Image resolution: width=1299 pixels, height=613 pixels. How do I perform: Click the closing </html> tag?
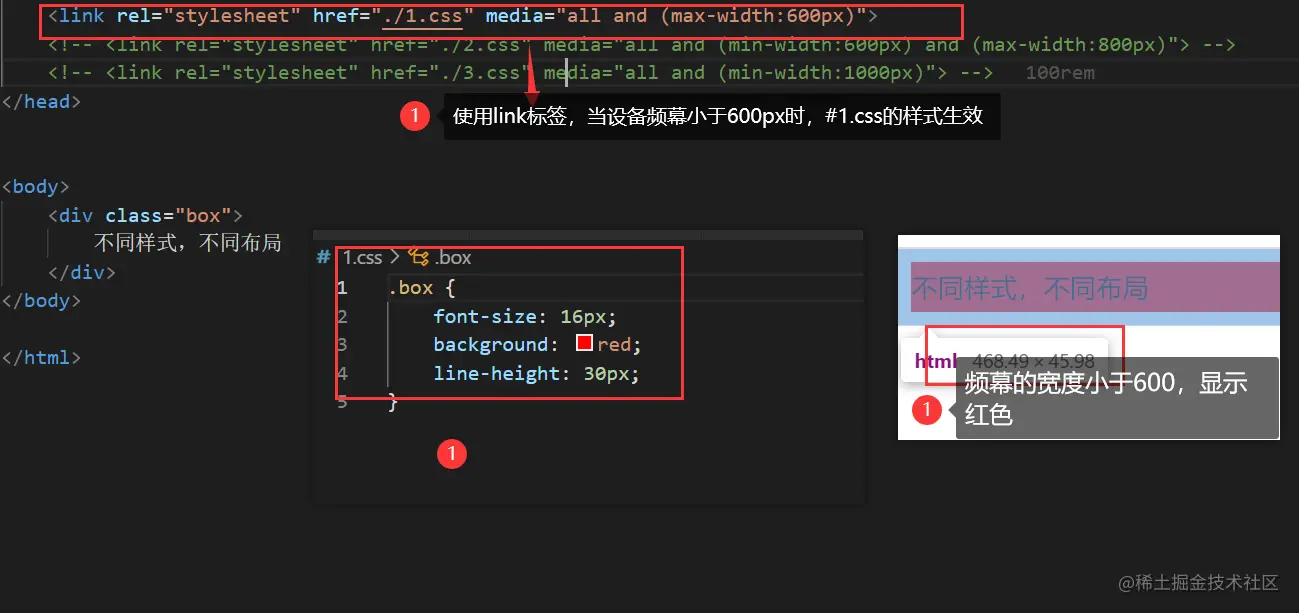(41, 358)
